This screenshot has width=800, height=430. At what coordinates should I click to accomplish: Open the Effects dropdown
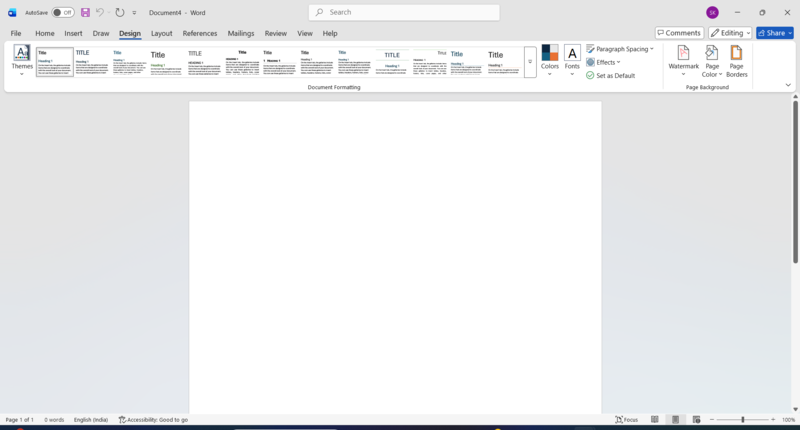(604, 62)
